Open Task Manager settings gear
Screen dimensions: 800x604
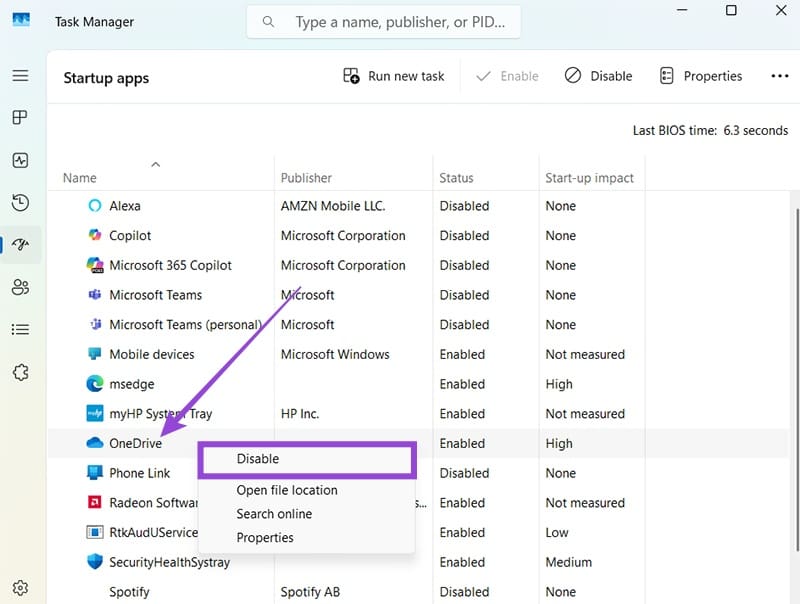tap(20, 587)
